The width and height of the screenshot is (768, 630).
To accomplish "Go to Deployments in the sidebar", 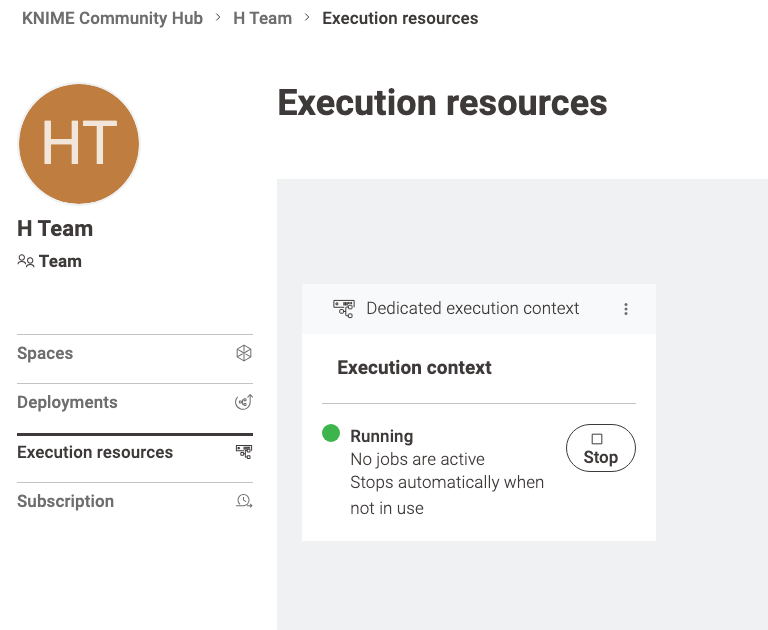I will (135, 402).
